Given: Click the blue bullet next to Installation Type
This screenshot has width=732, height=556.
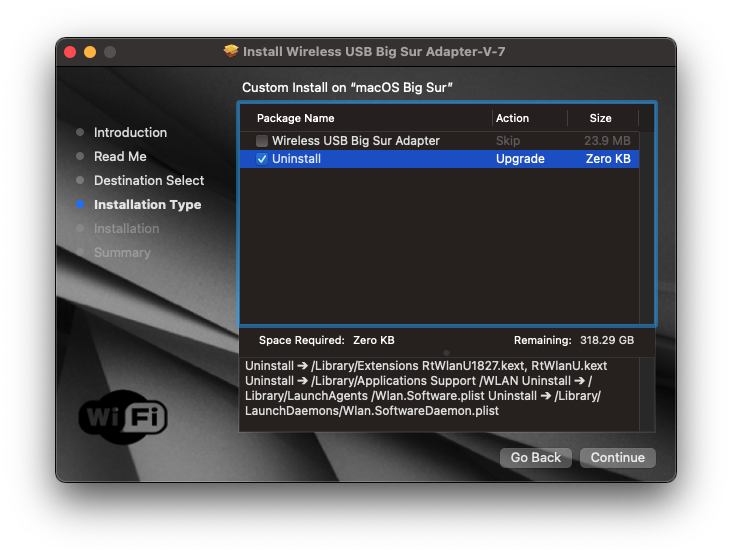Looking at the screenshot, I should coord(80,204).
